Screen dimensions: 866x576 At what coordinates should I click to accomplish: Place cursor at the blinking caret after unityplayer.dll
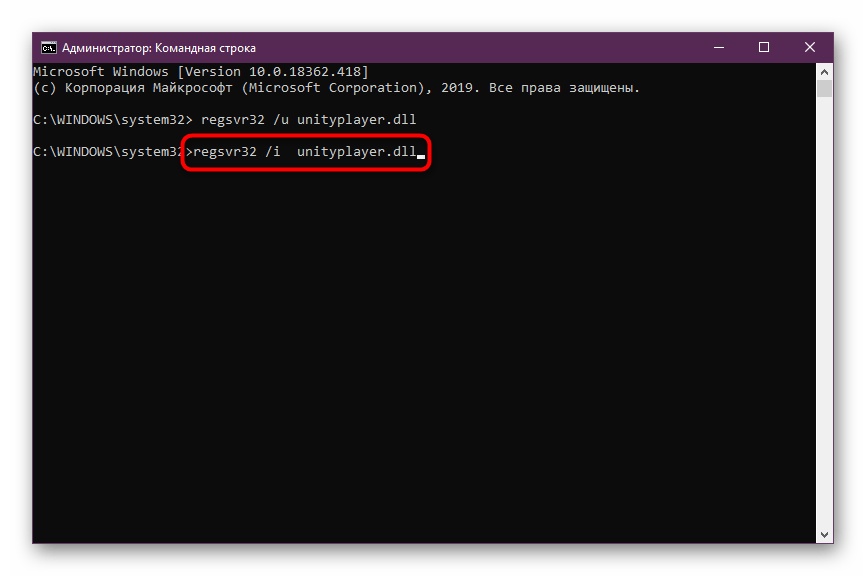coord(420,153)
